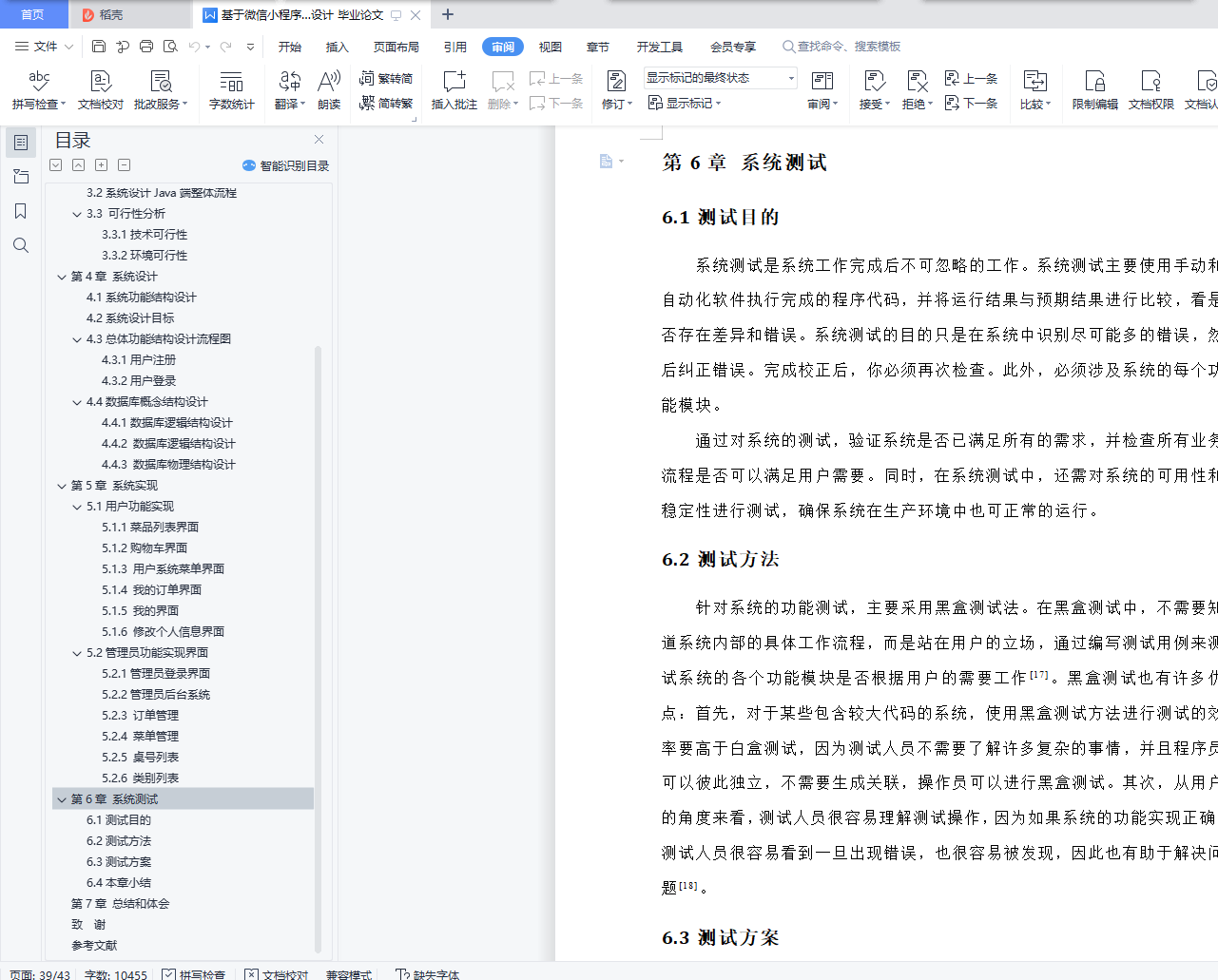This screenshot has width=1218, height=980.
Task: Open the outline panel icon in sidebar
Action: click(21, 143)
